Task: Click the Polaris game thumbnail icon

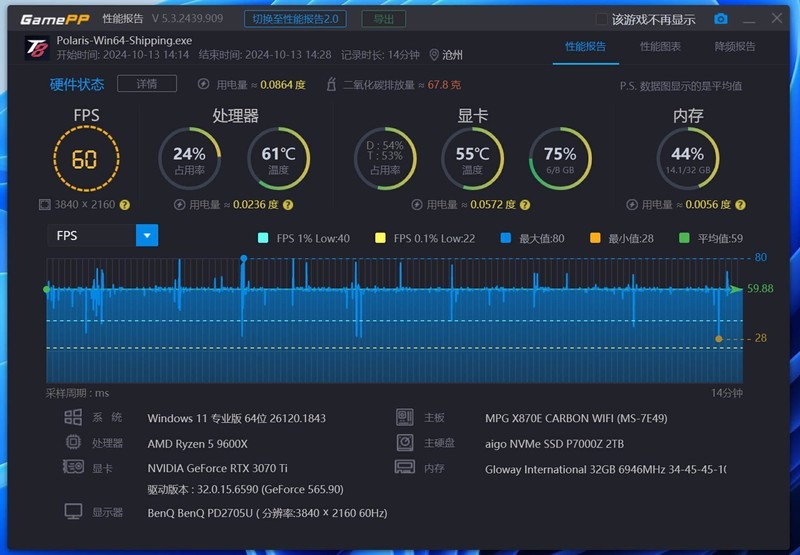Action: pyautogui.click(x=37, y=48)
